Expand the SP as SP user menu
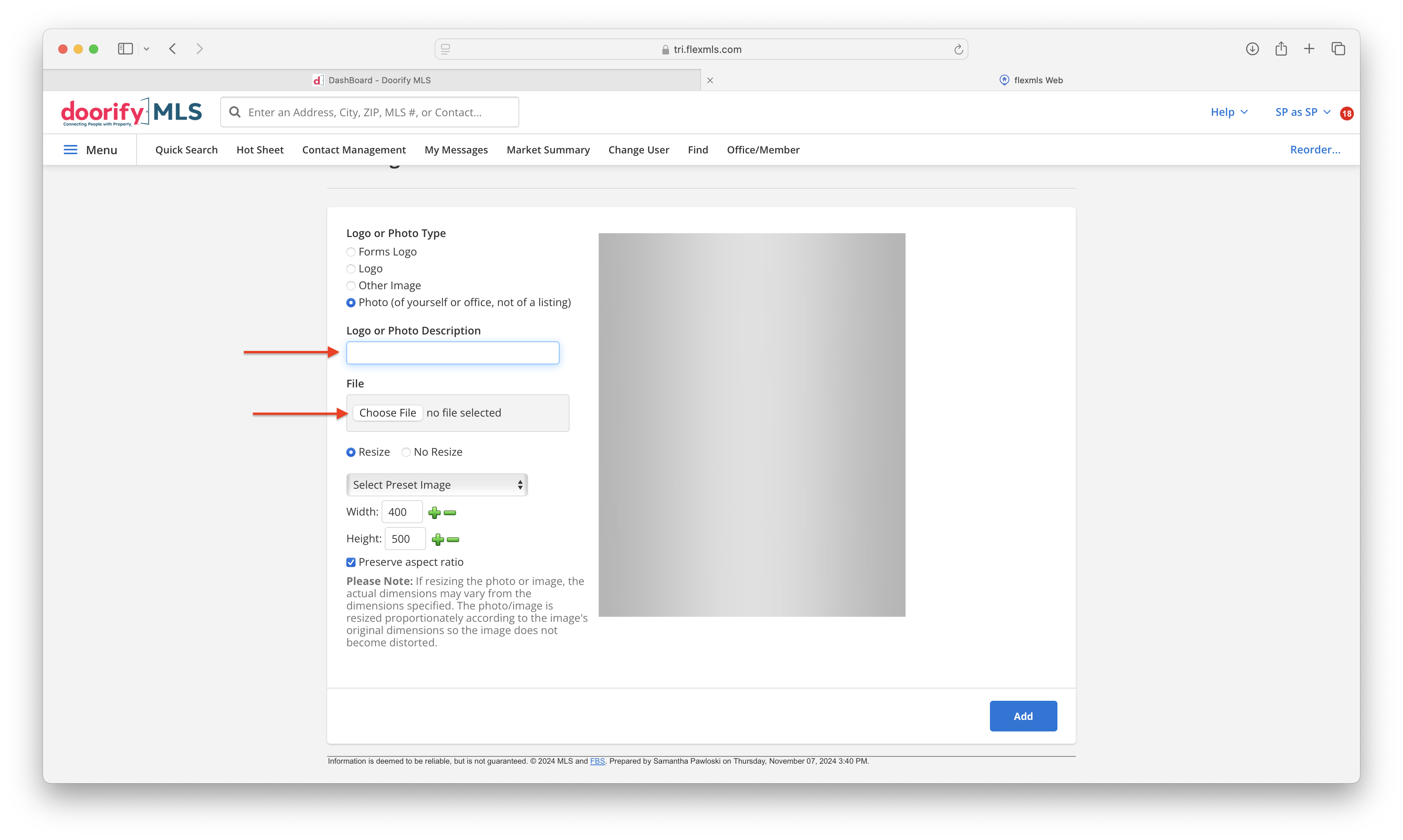1403x840 pixels. (1302, 112)
